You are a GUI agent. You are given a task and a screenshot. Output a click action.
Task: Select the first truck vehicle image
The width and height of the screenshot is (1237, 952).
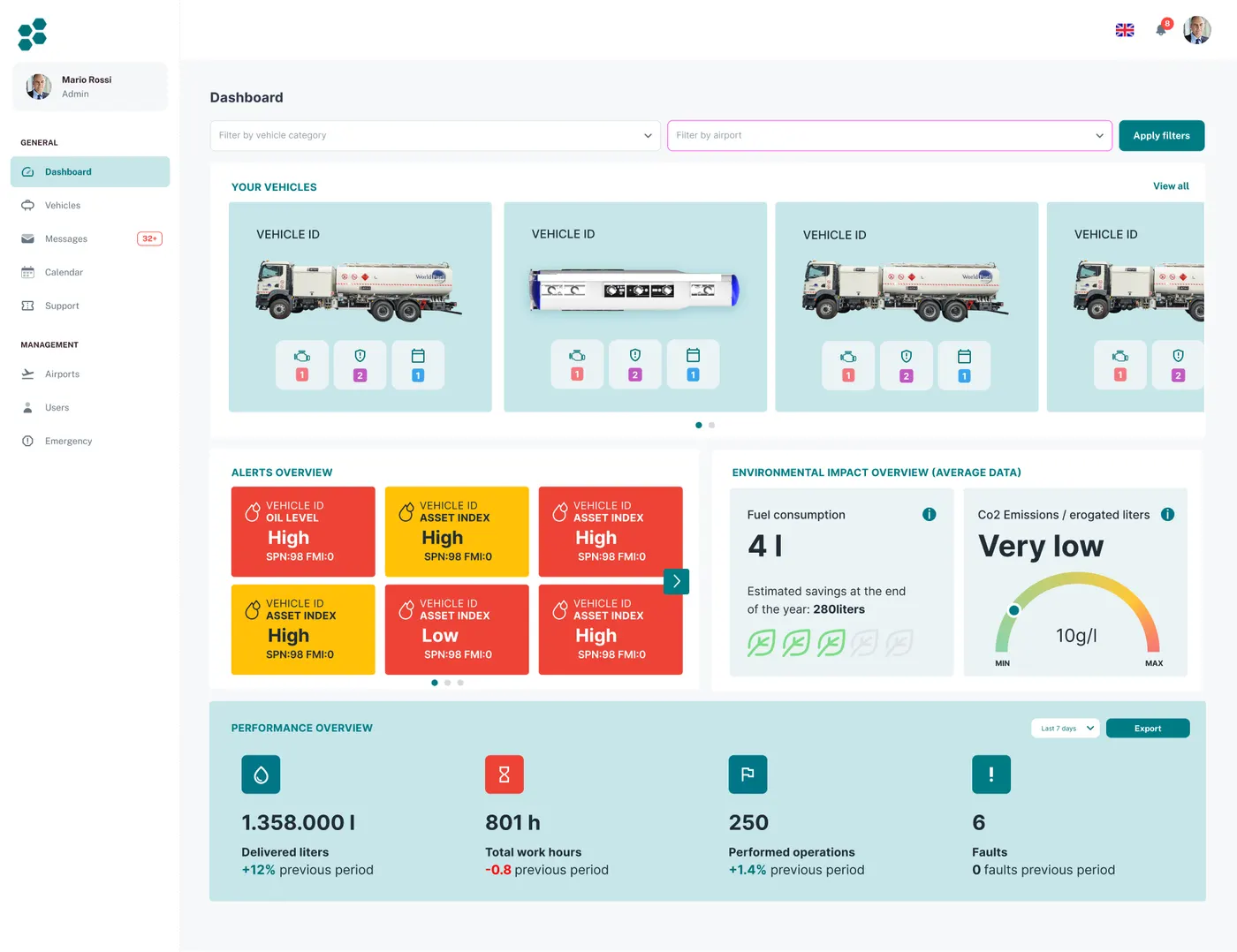pos(358,290)
